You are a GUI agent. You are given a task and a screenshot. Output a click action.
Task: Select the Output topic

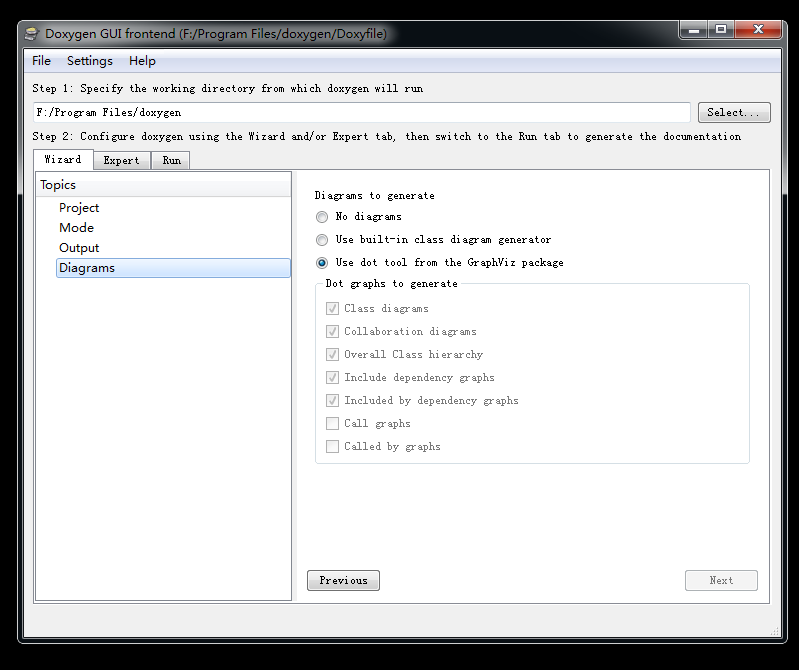(79, 248)
